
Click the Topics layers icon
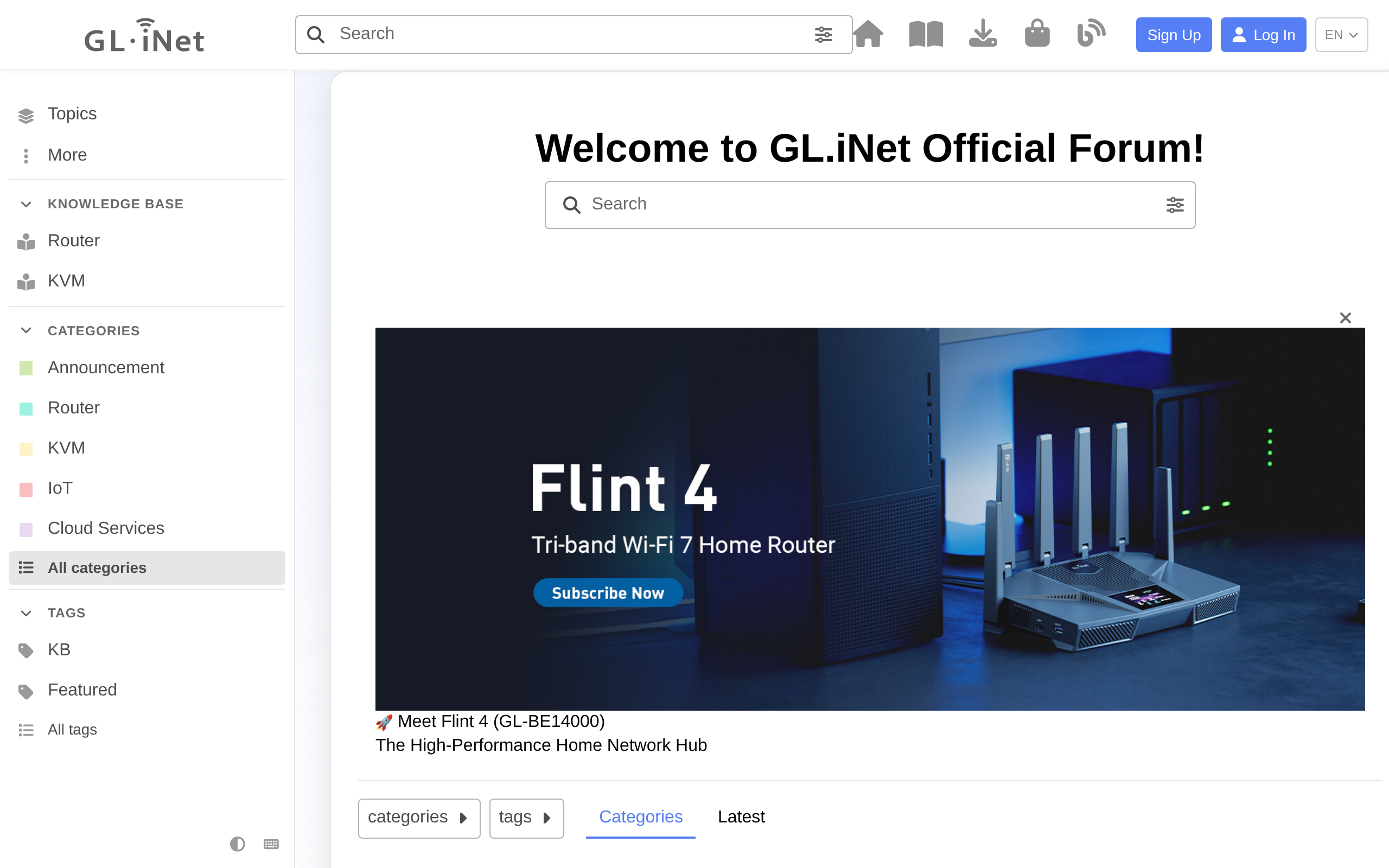click(26, 116)
